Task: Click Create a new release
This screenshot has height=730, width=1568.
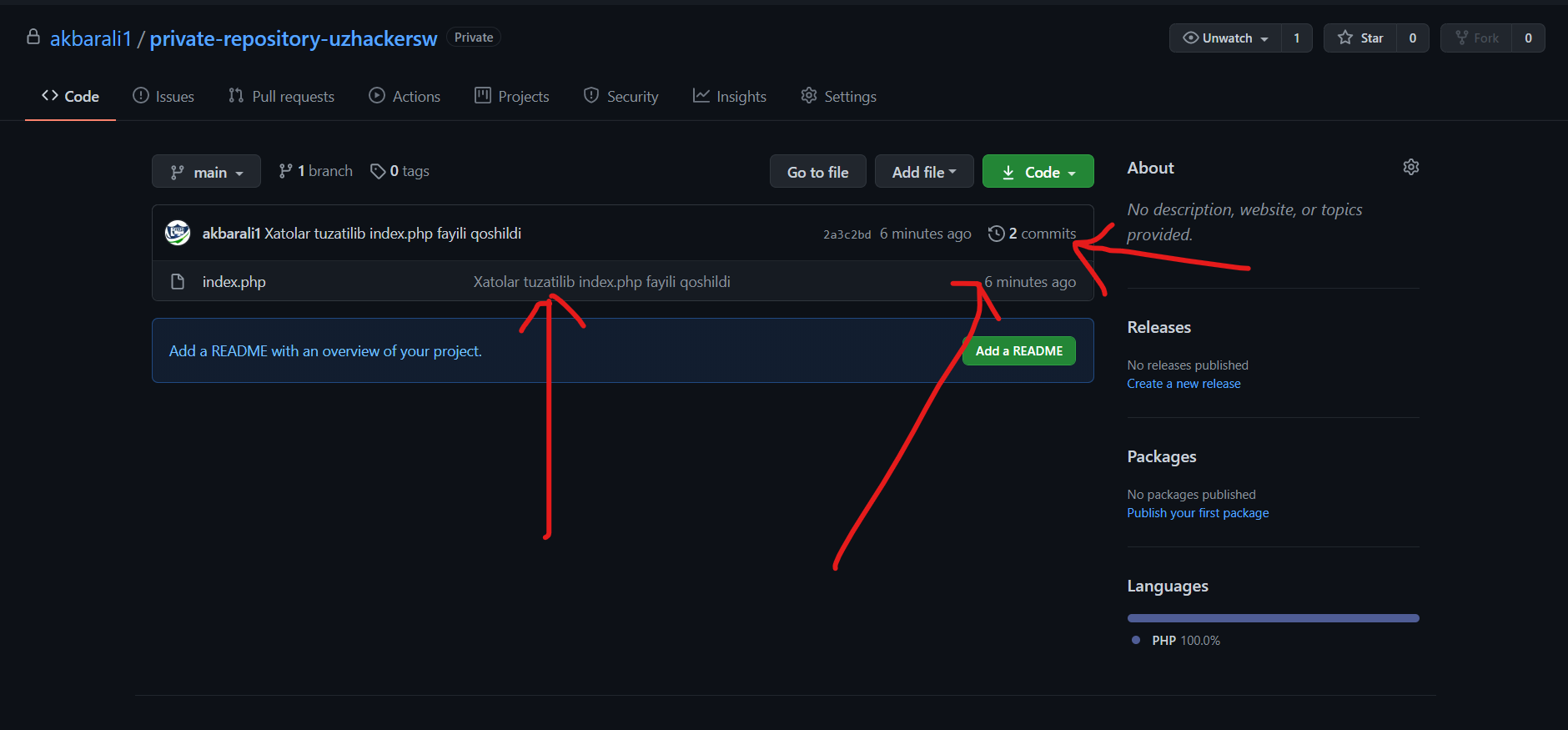Action: 1184,384
